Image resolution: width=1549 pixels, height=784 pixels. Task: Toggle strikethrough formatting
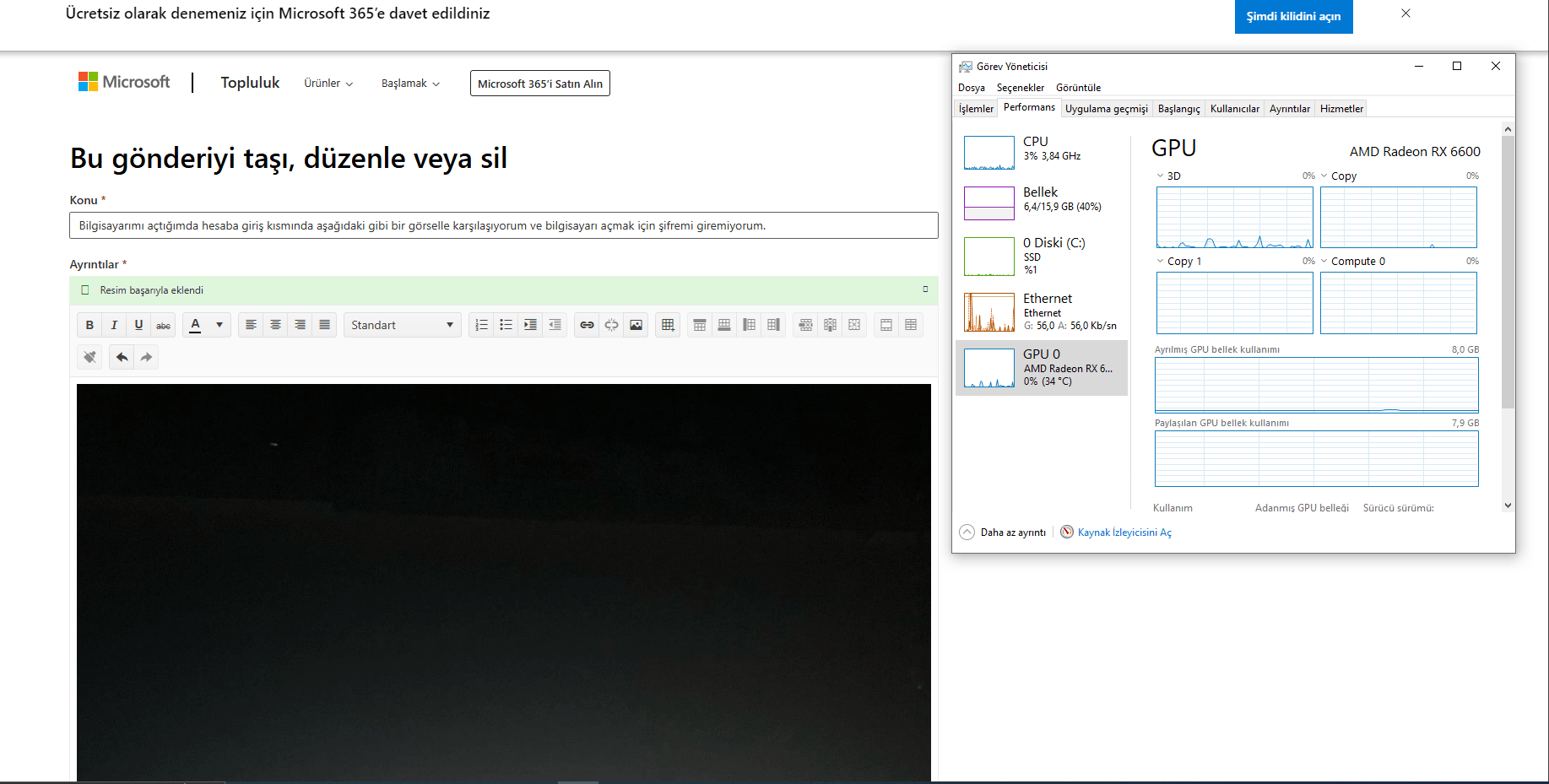(163, 325)
